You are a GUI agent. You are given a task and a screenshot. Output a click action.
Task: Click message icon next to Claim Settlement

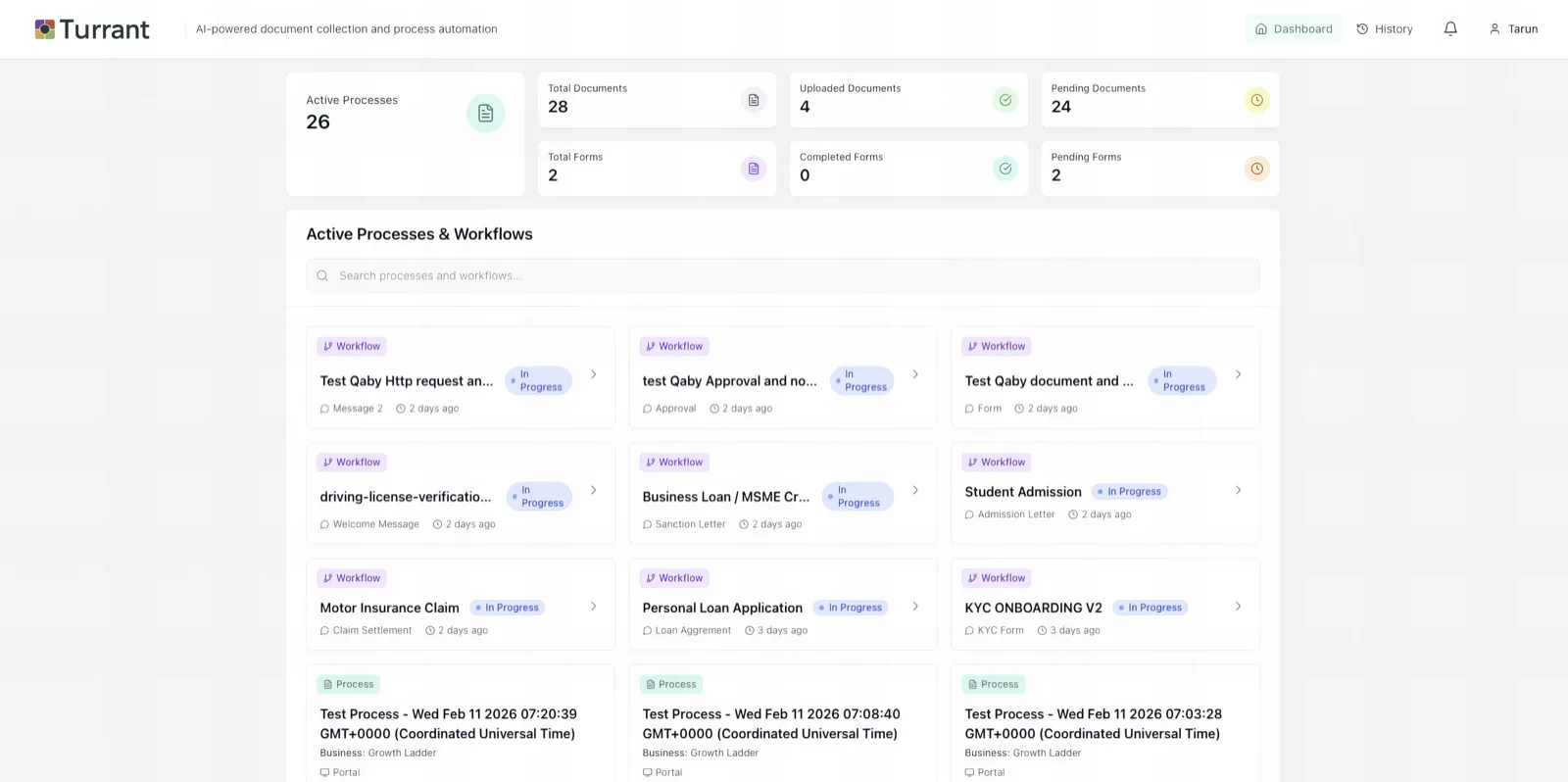click(x=324, y=631)
